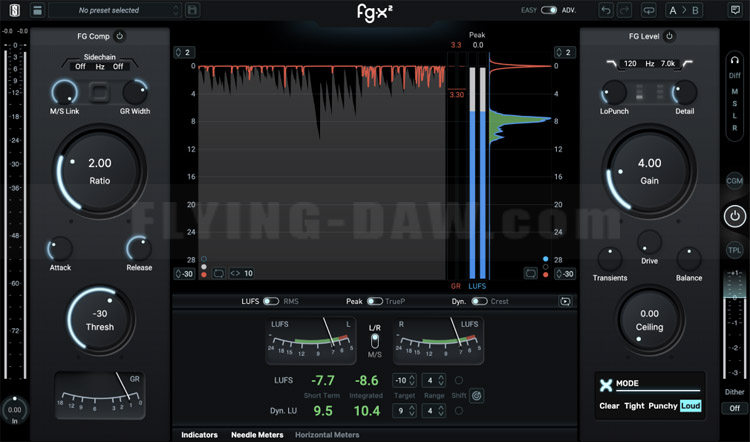Click the Release knob

pyautogui.click(x=139, y=249)
